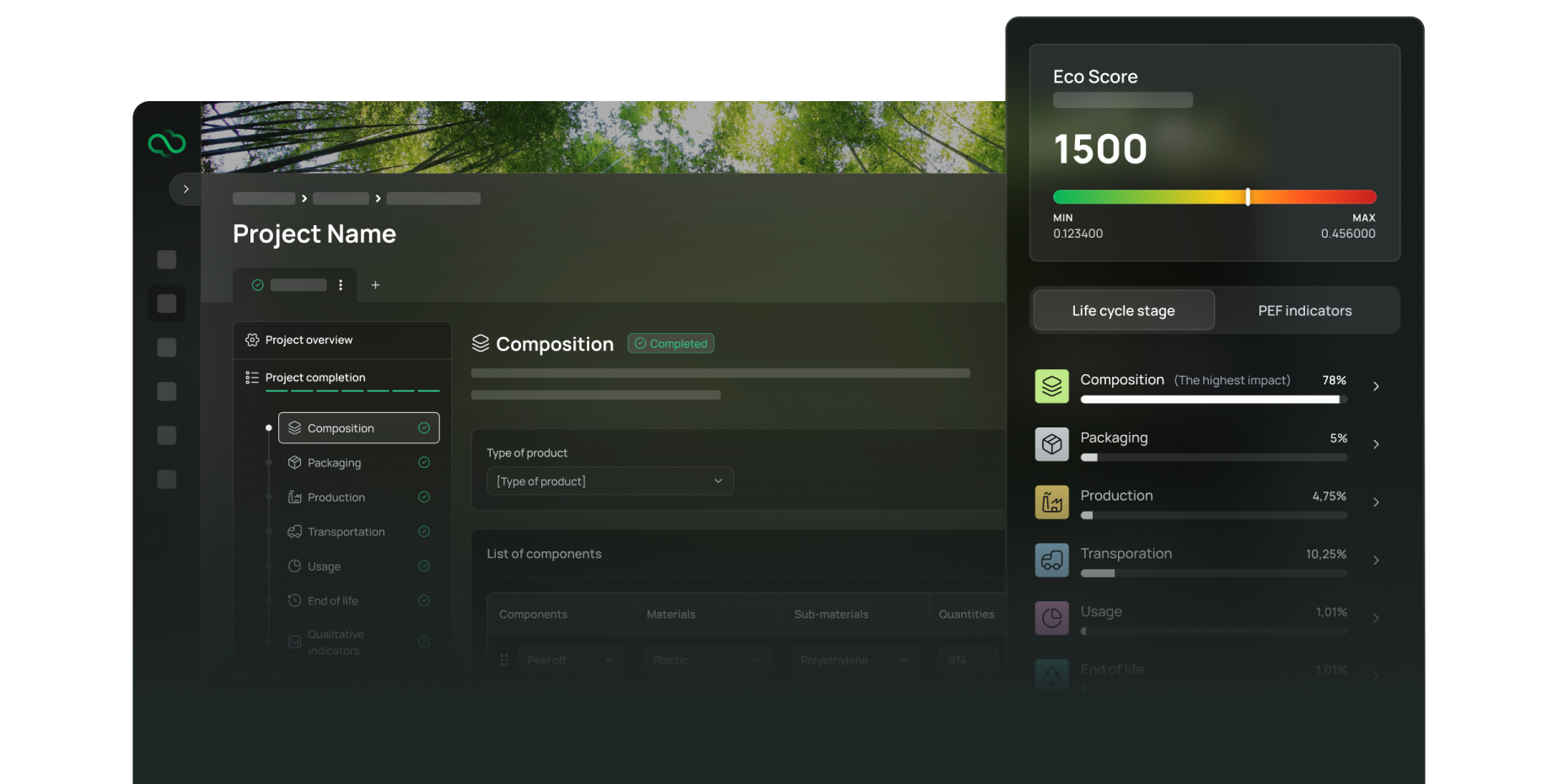Expand the Composition 78% impact row chevron
This screenshot has width=1558, height=784.
1376,386
